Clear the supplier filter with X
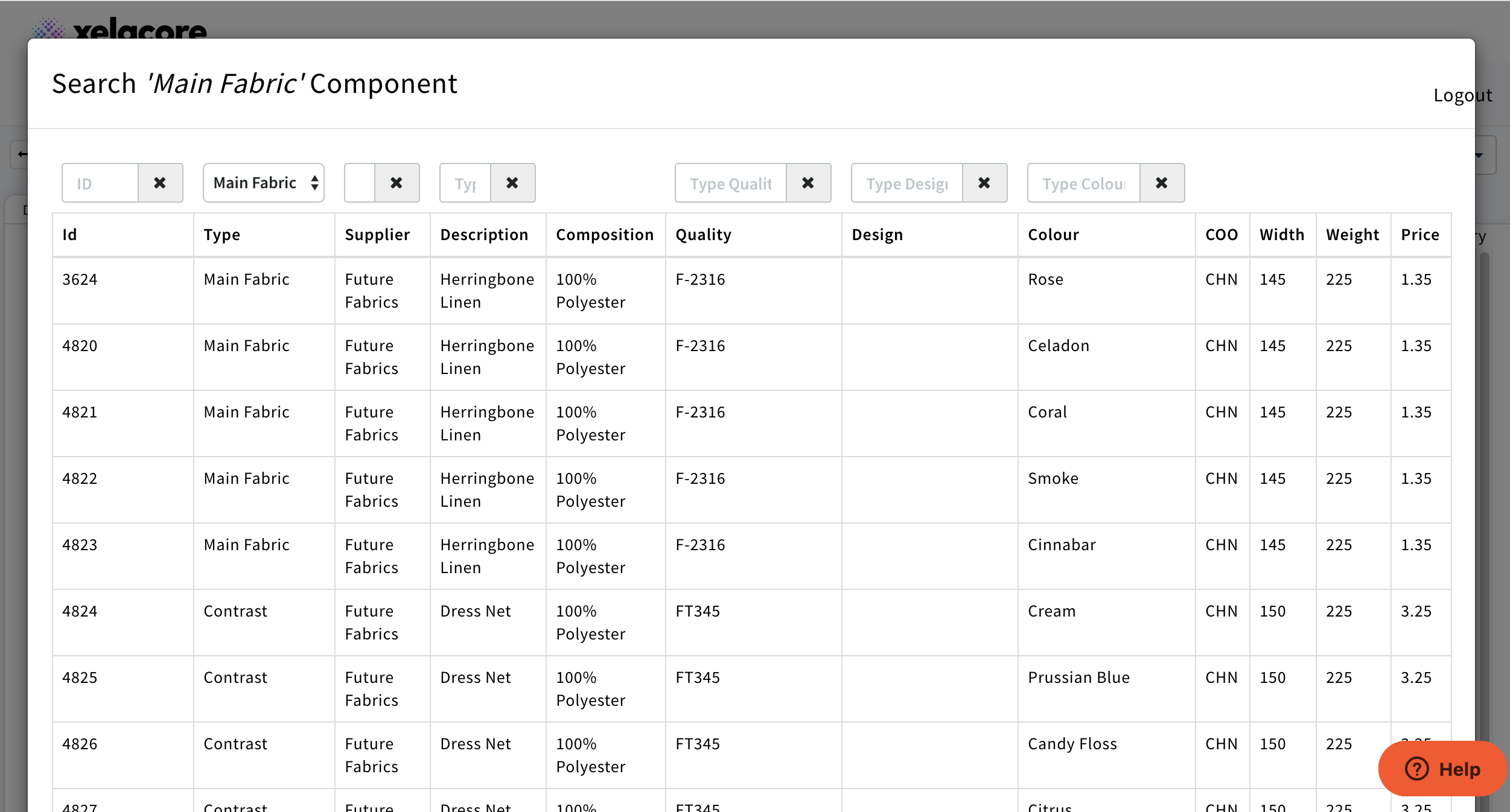The image size is (1510, 812). coord(397,183)
